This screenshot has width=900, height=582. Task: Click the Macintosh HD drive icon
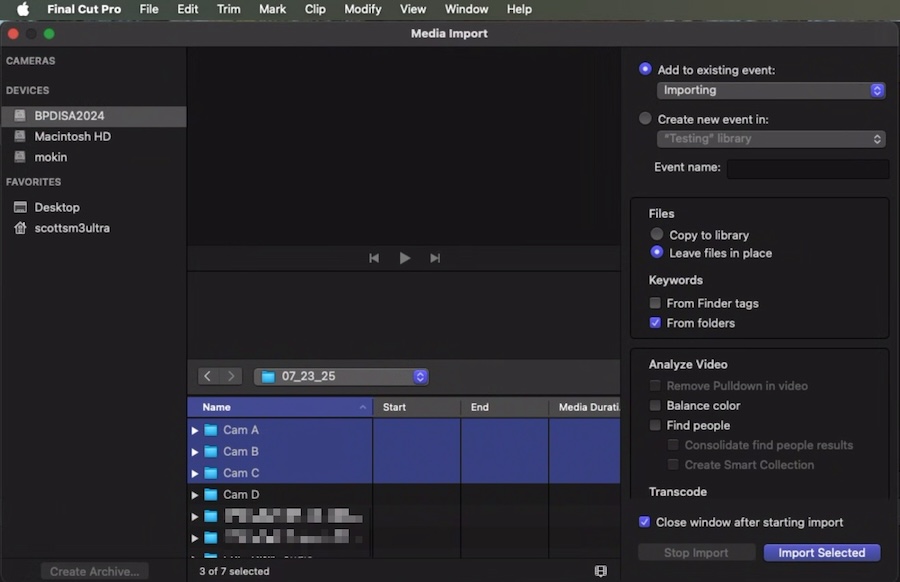pyautogui.click(x=20, y=136)
